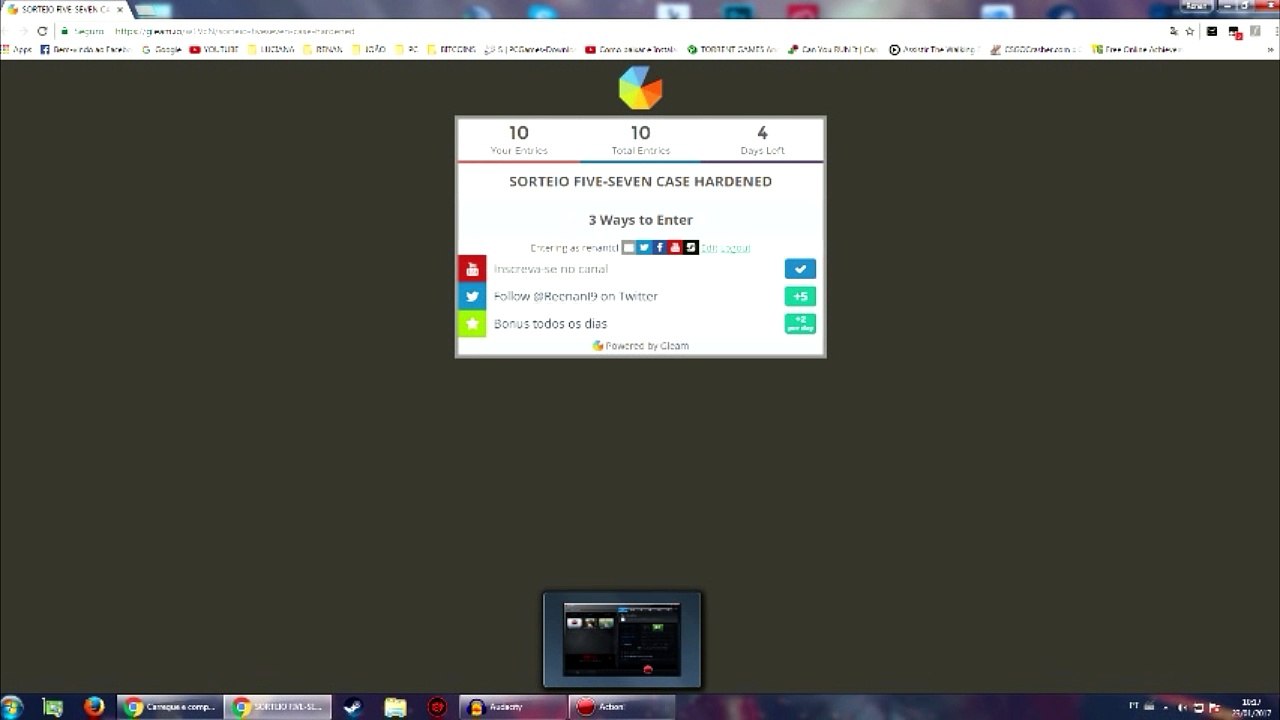
Task: Open the Inscreva-se no canal entry
Action: click(640, 269)
